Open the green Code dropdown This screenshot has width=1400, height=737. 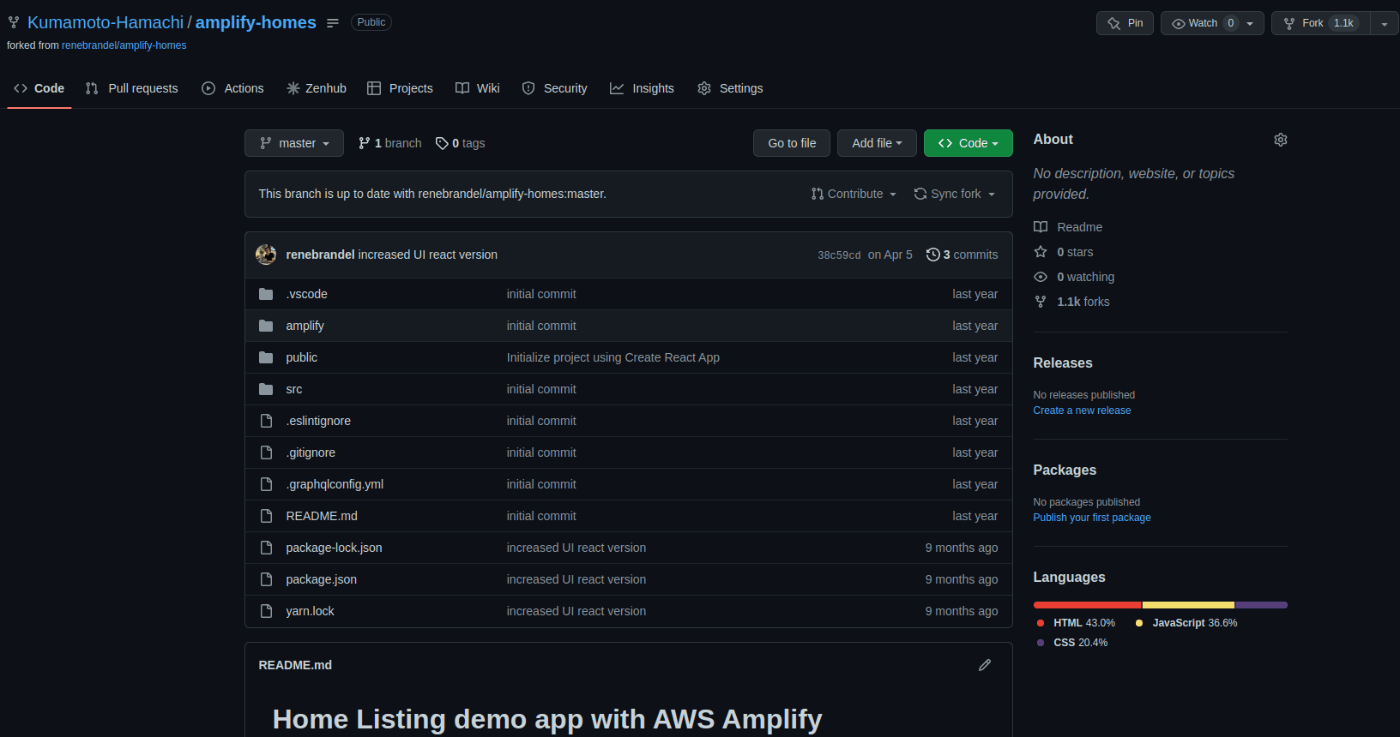968,143
